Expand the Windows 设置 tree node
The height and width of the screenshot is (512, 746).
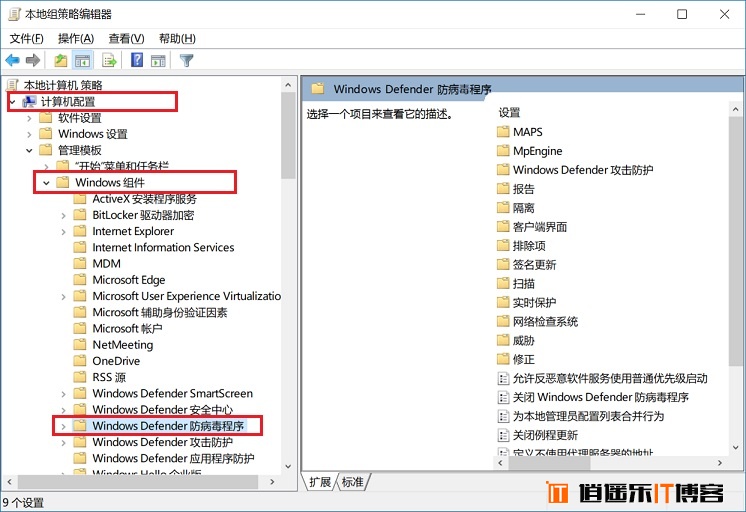29,134
